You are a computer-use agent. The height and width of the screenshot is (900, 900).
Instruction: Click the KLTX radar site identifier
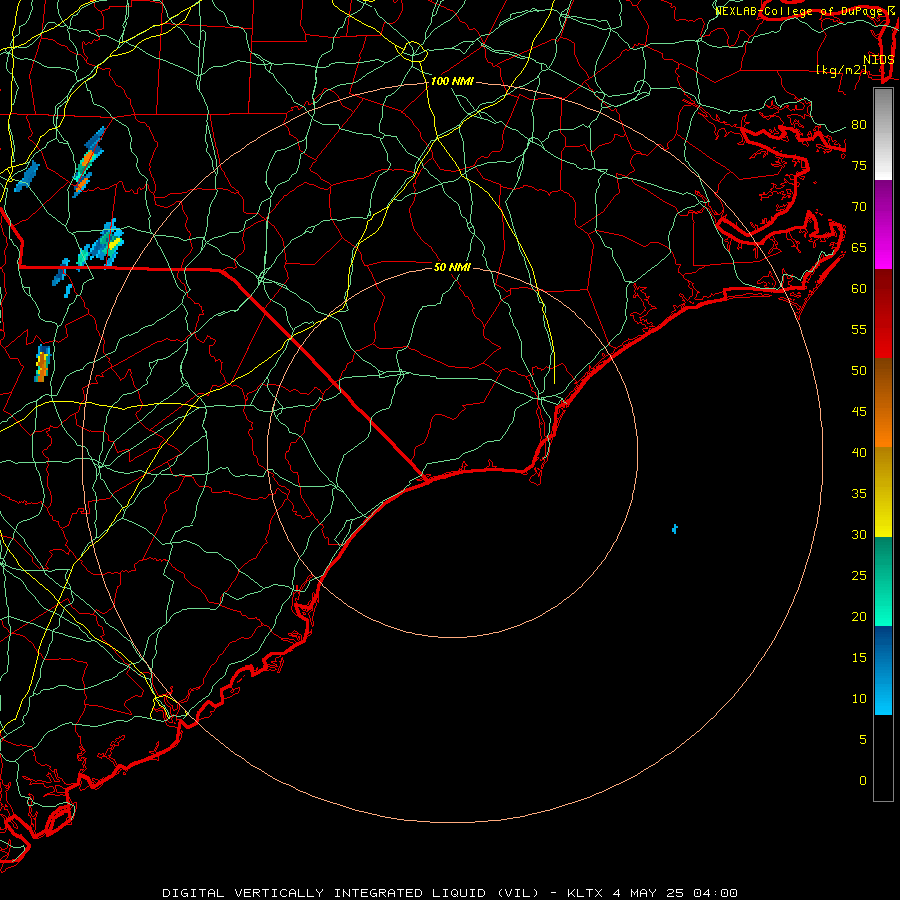click(585, 893)
